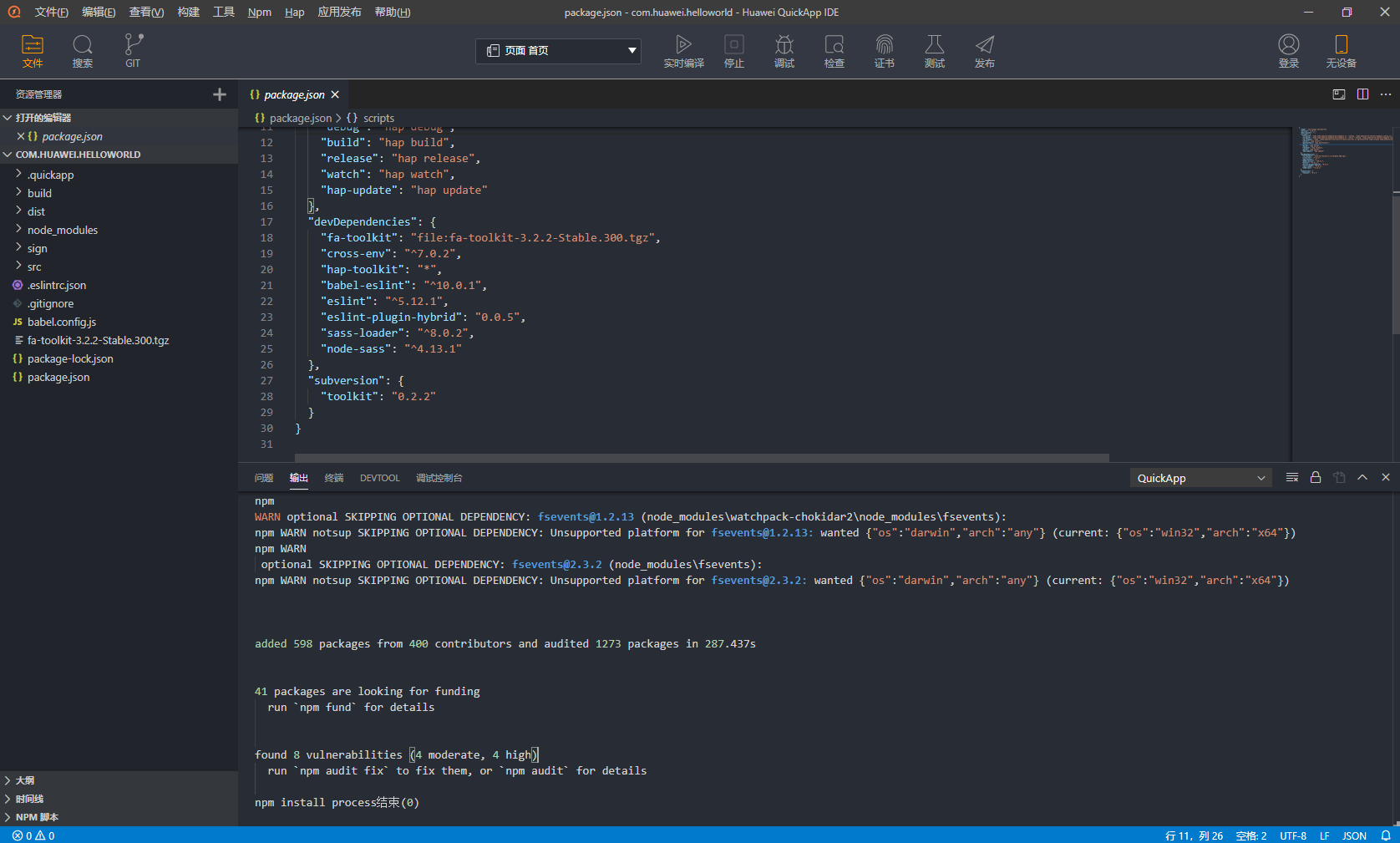Open fa-toolkit-3.2.2-Stable.300.tgz file
Screen dimensions: 1400x843
(x=98, y=340)
